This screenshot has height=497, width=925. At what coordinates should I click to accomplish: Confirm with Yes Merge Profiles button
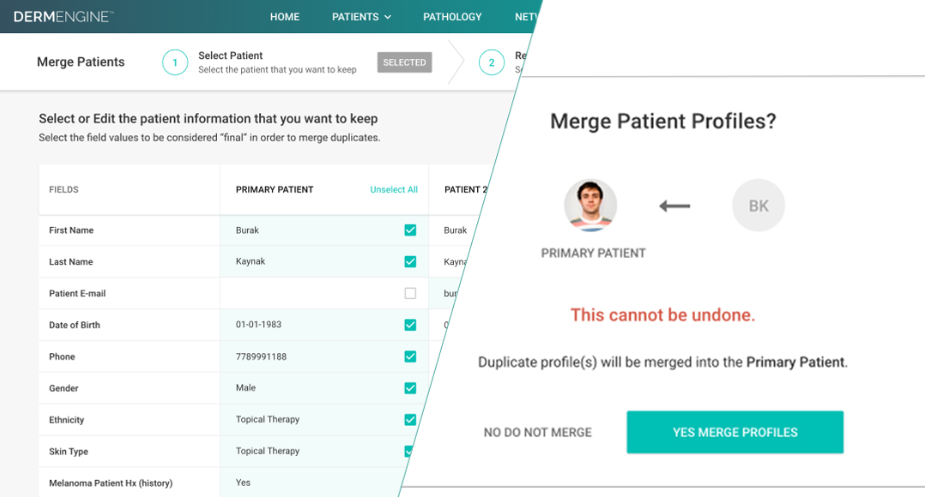tap(735, 432)
